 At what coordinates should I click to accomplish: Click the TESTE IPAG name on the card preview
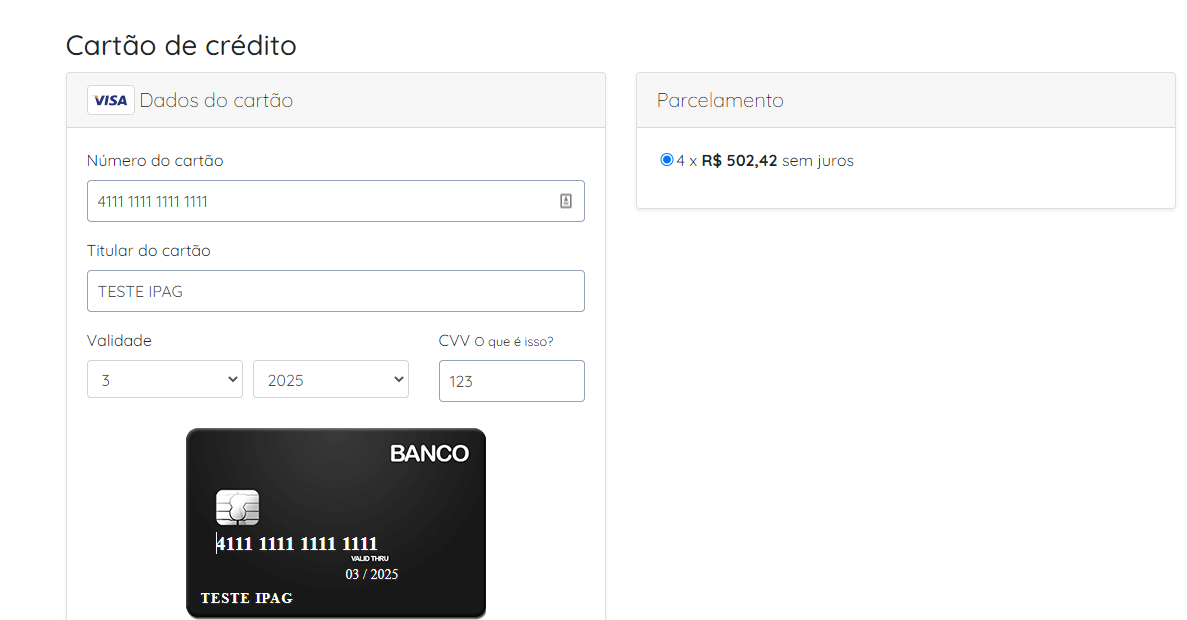tap(247, 598)
